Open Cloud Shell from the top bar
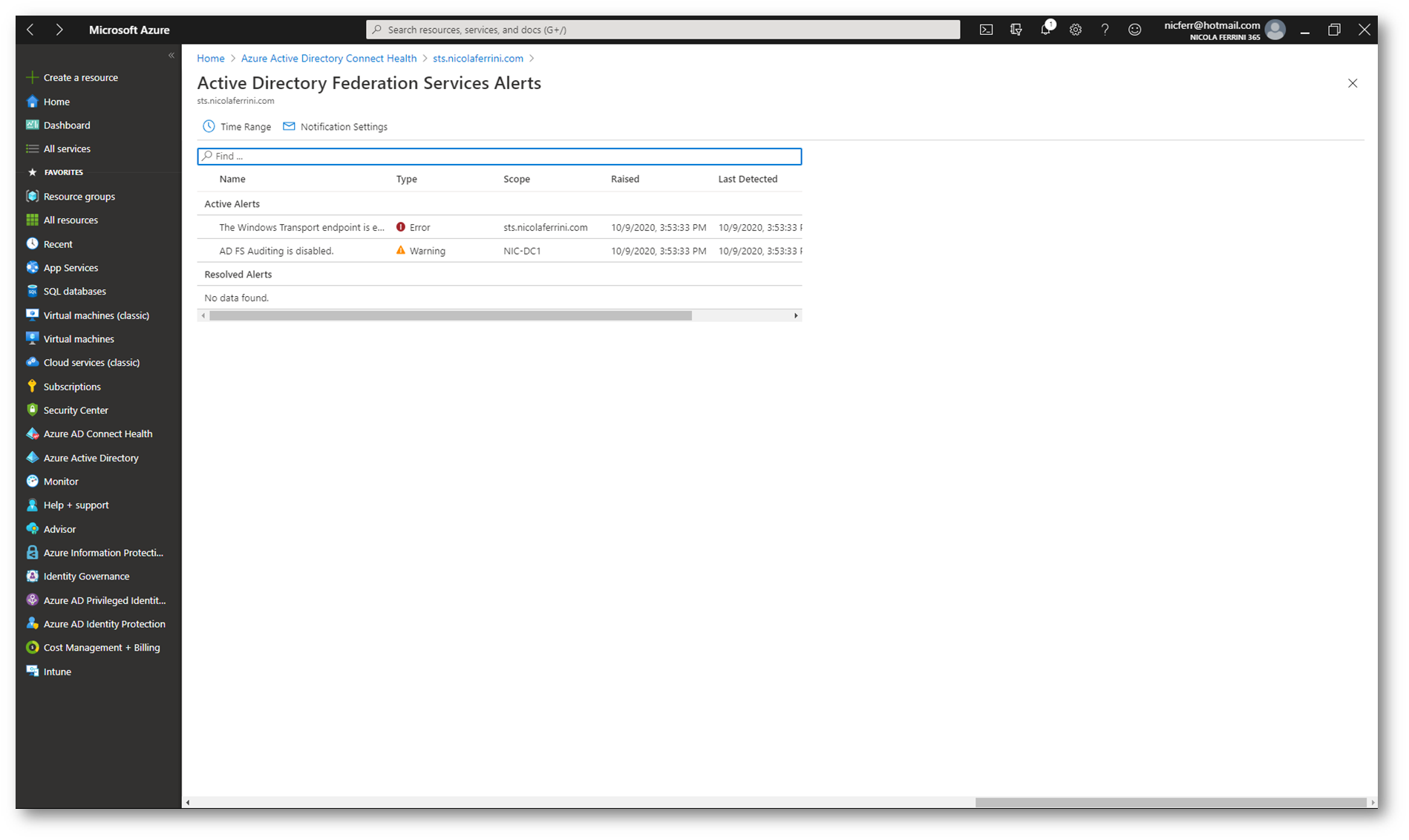The image size is (1409, 840). click(x=986, y=30)
